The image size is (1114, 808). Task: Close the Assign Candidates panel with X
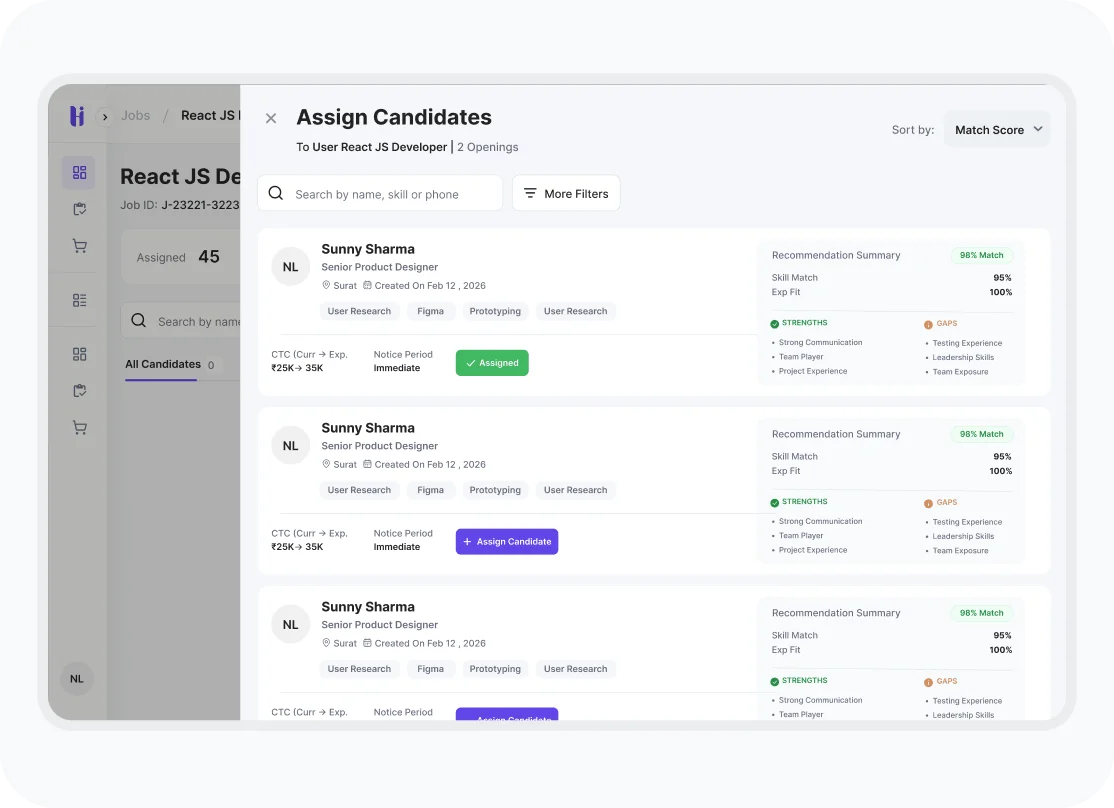pos(271,118)
